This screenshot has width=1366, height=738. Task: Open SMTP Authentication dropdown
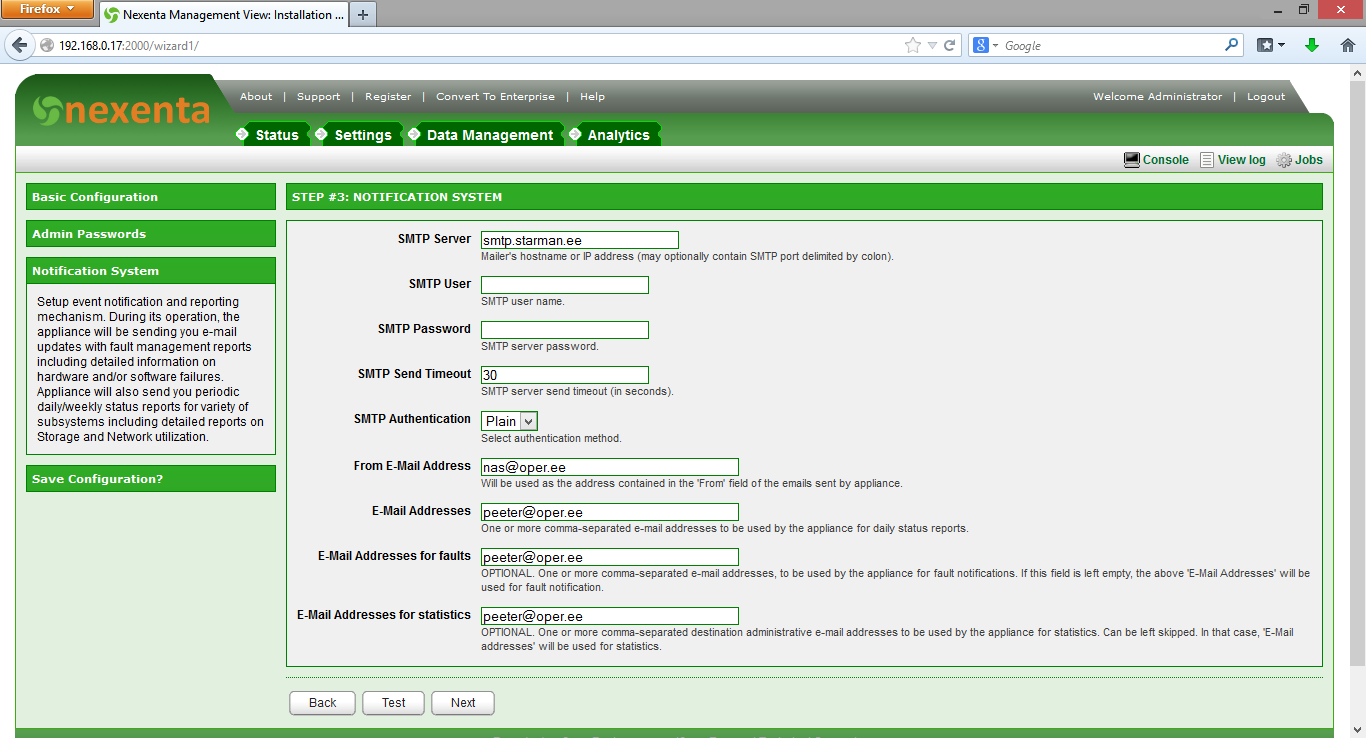(x=510, y=421)
